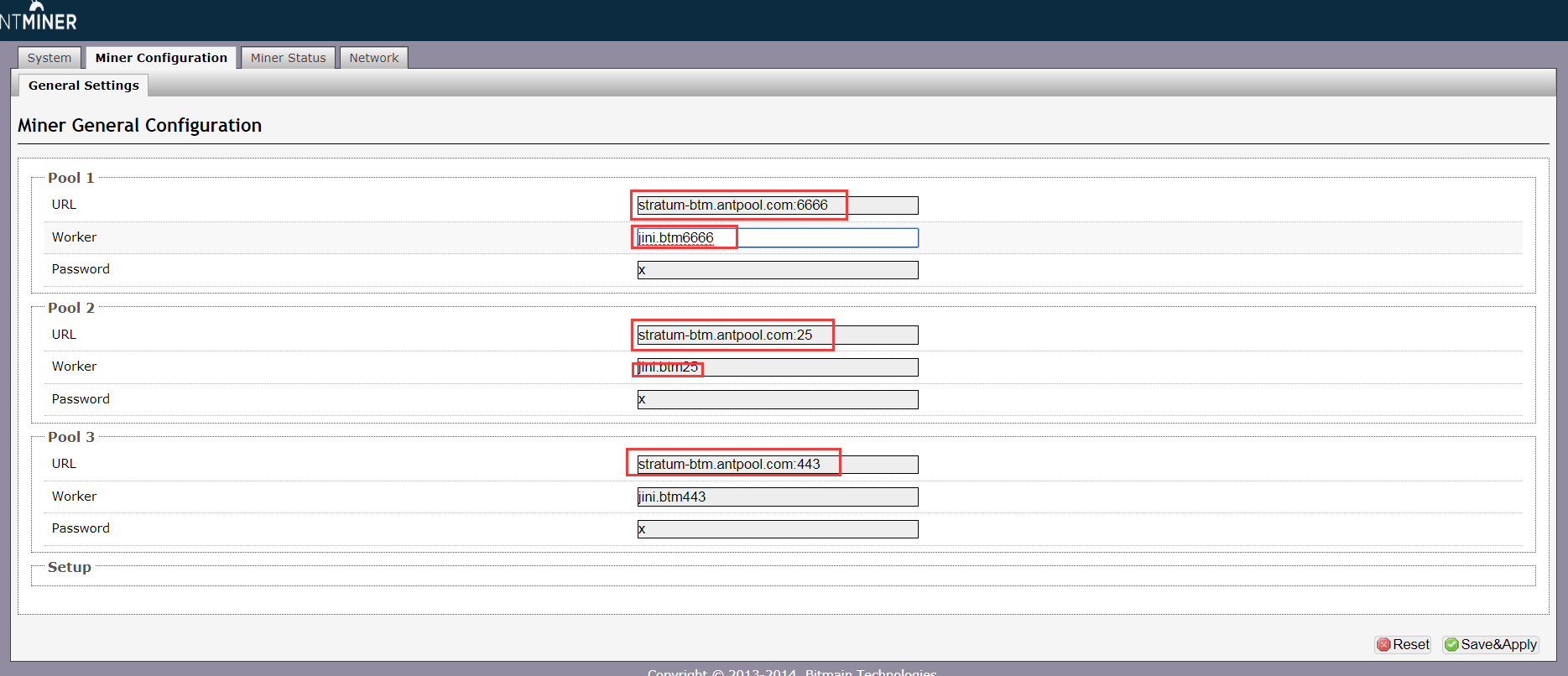Click the Pool 1 Password label
1568x676 pixels.
81,269
